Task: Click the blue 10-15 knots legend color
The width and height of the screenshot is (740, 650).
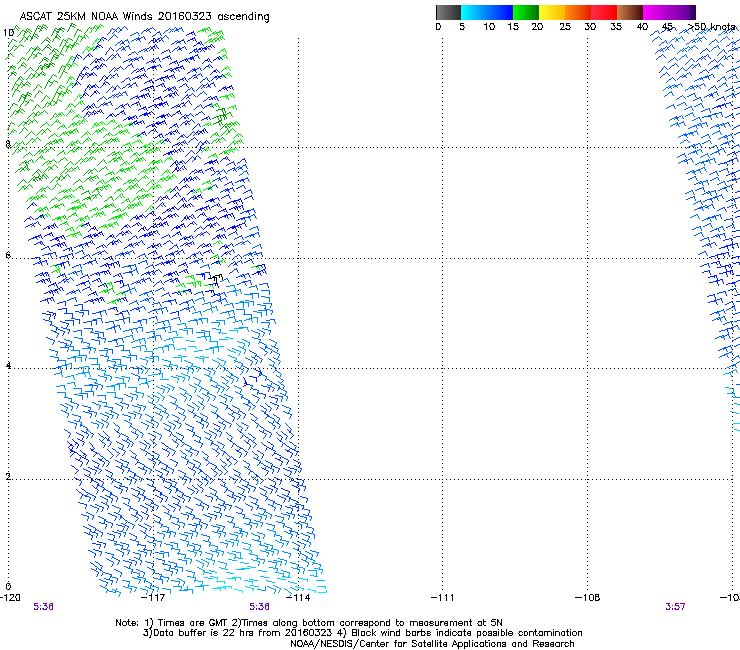Action: click(500, 12)
